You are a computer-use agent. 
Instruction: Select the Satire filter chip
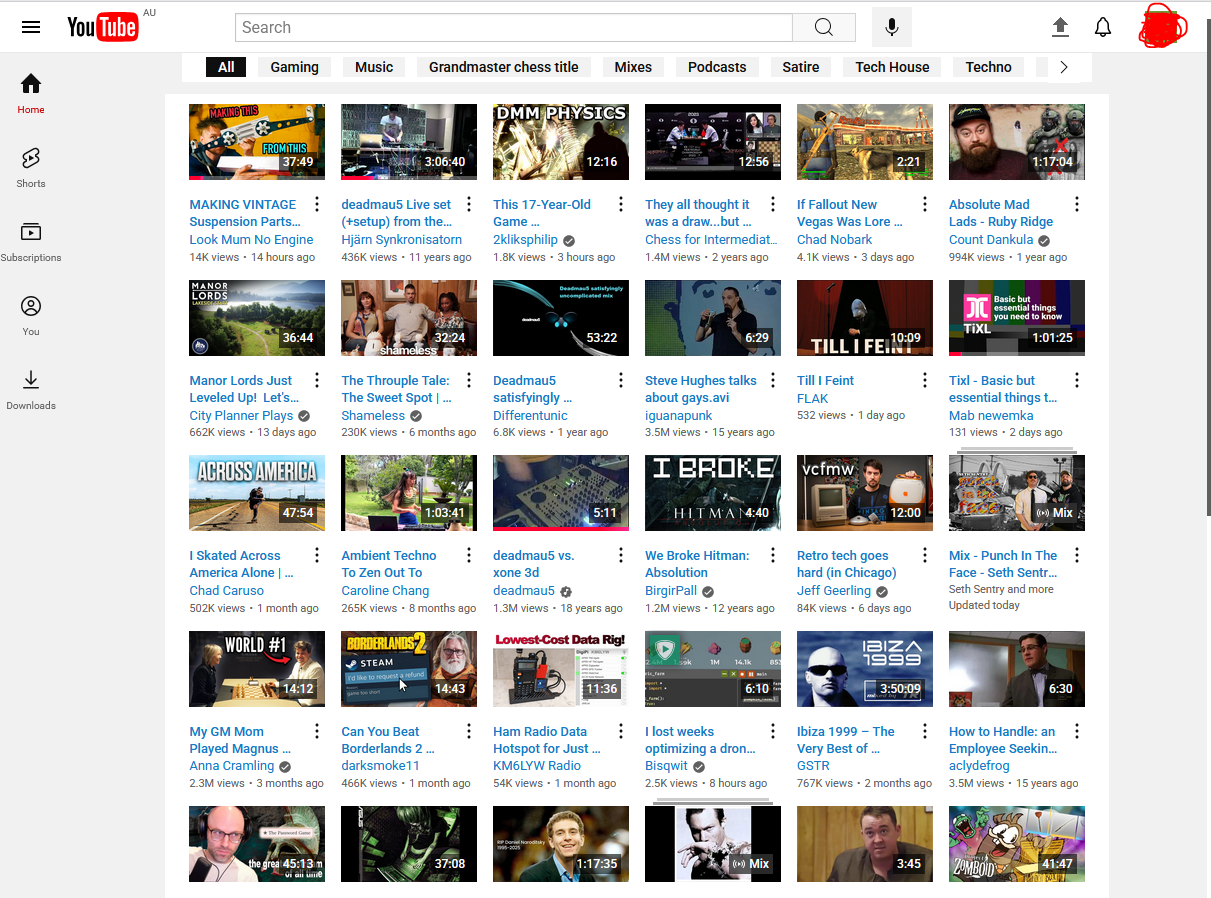pyautogui.click(x=801, y=67)
